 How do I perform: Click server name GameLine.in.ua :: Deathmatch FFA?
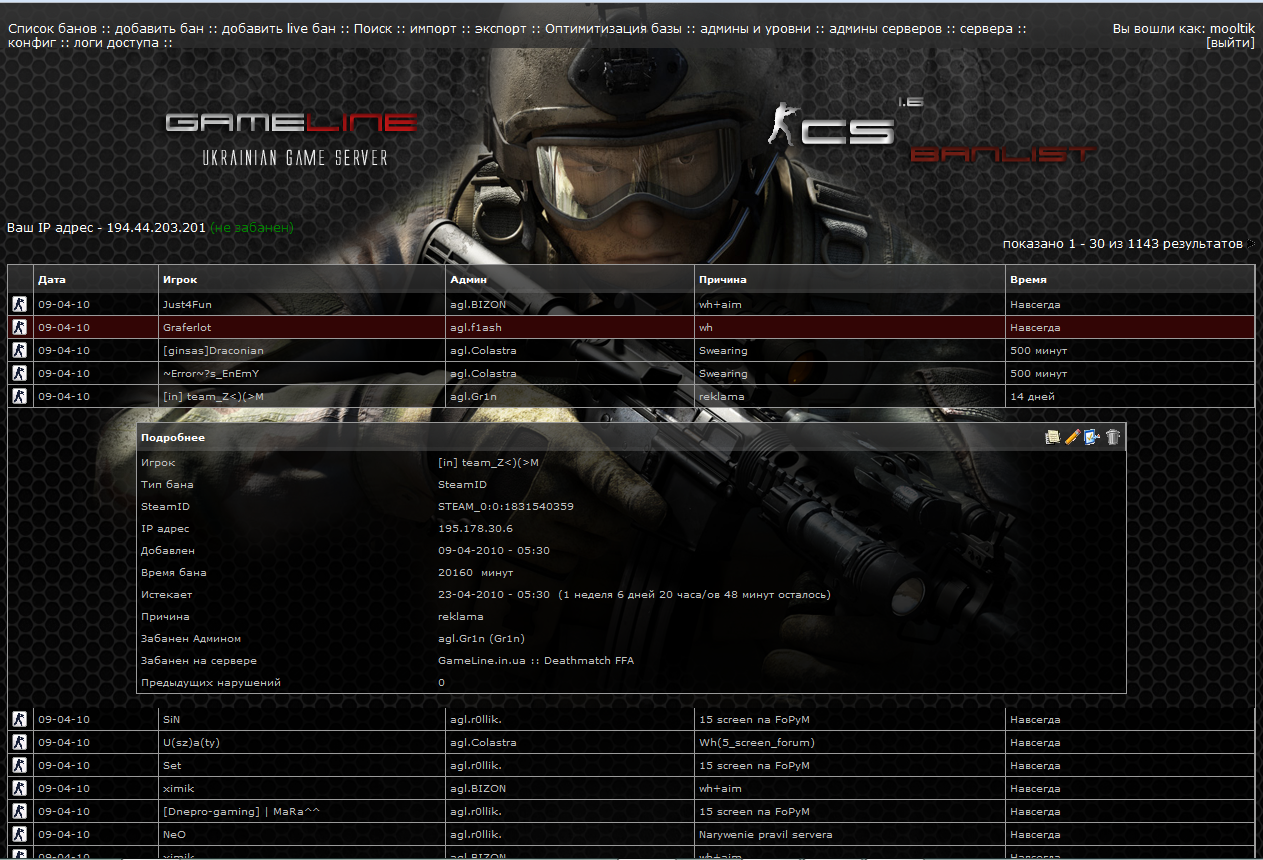pos(536,660)
